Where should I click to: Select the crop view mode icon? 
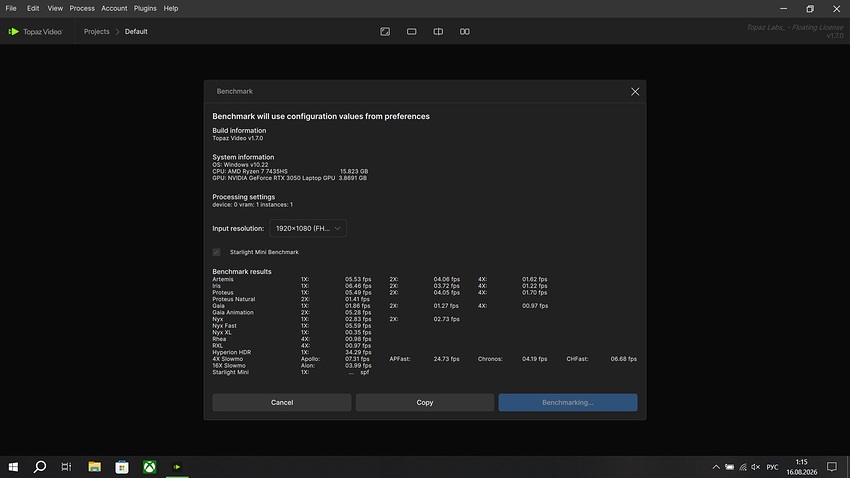point(385,31)
